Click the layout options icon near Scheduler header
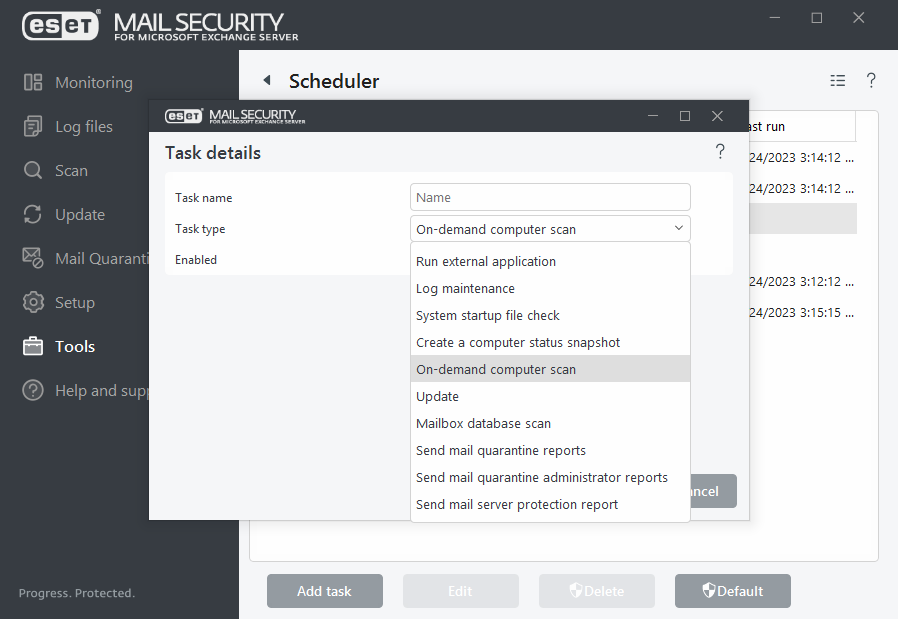 [837, 80]
